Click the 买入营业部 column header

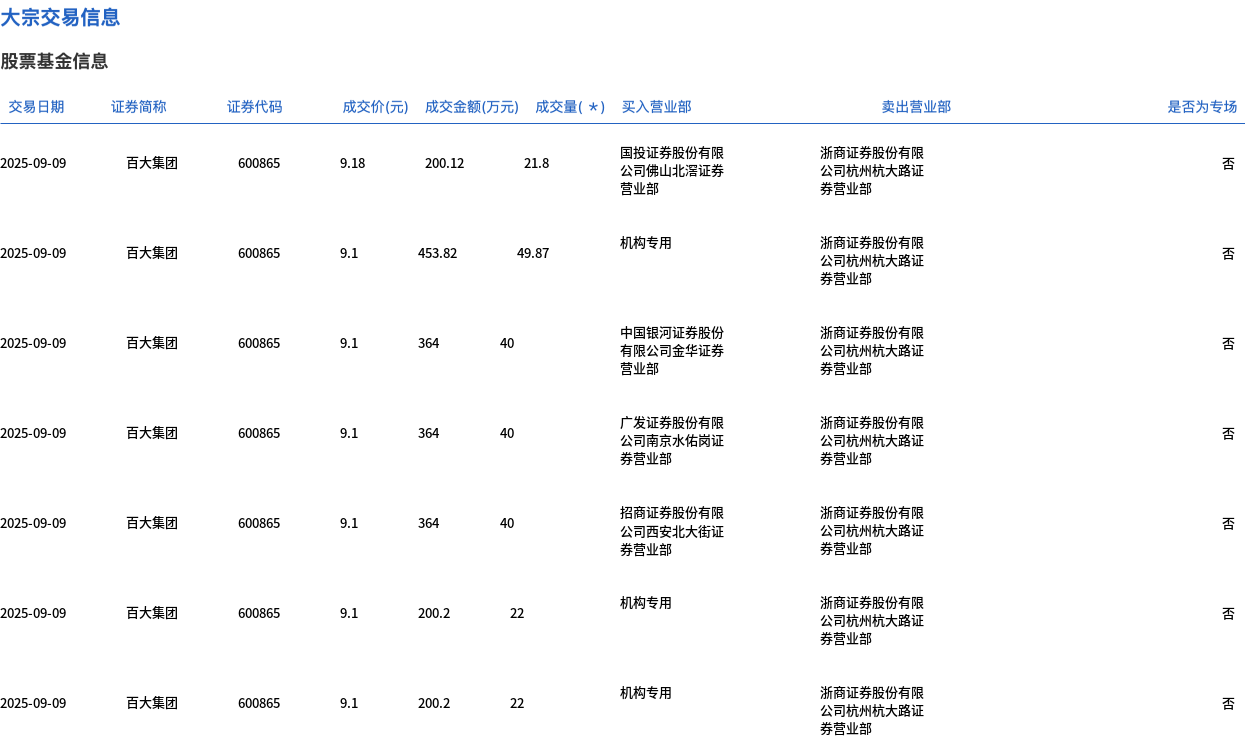656,107
